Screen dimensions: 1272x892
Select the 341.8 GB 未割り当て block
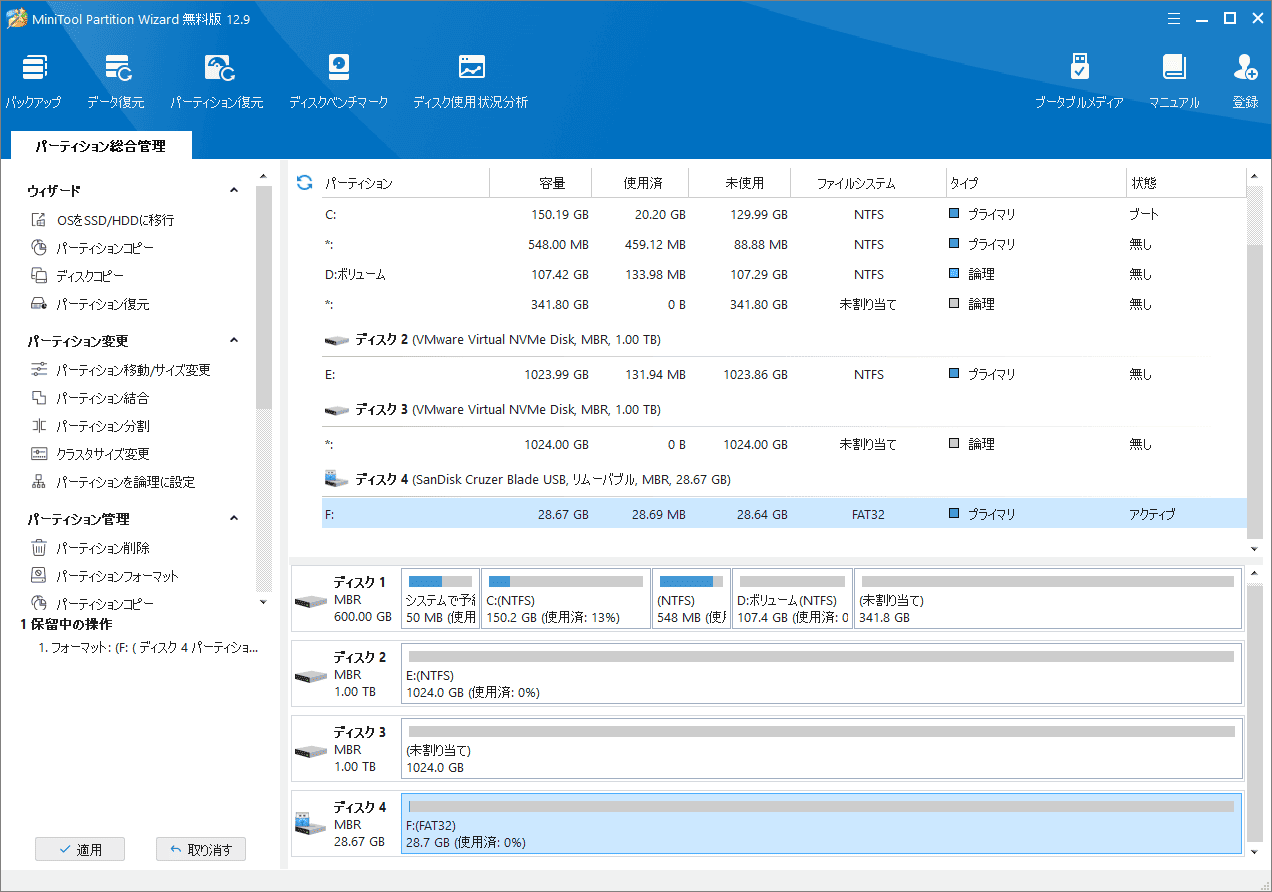(x=1047, y=599)
